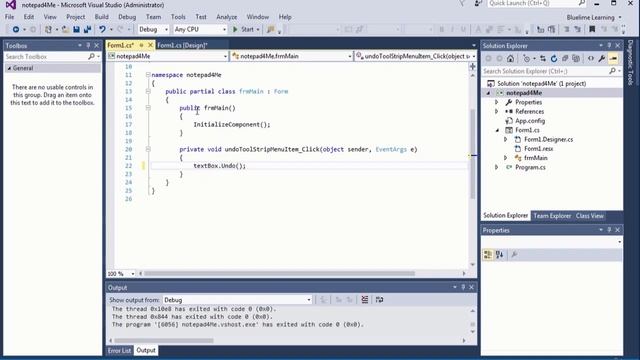Open the Build menu
The image size is (640, 360).
(102, 17)
